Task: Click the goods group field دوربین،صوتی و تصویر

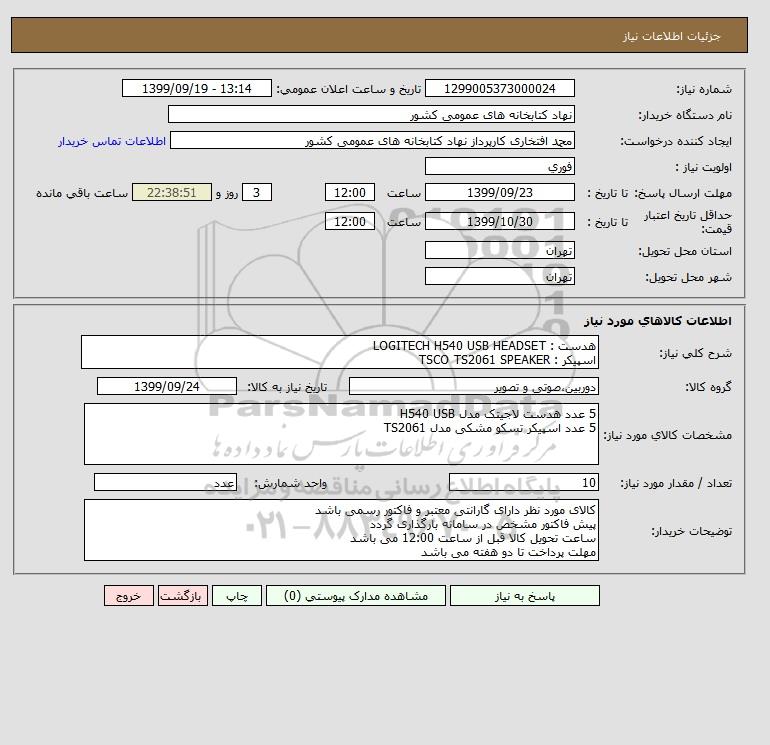Action: pos(473,386)
